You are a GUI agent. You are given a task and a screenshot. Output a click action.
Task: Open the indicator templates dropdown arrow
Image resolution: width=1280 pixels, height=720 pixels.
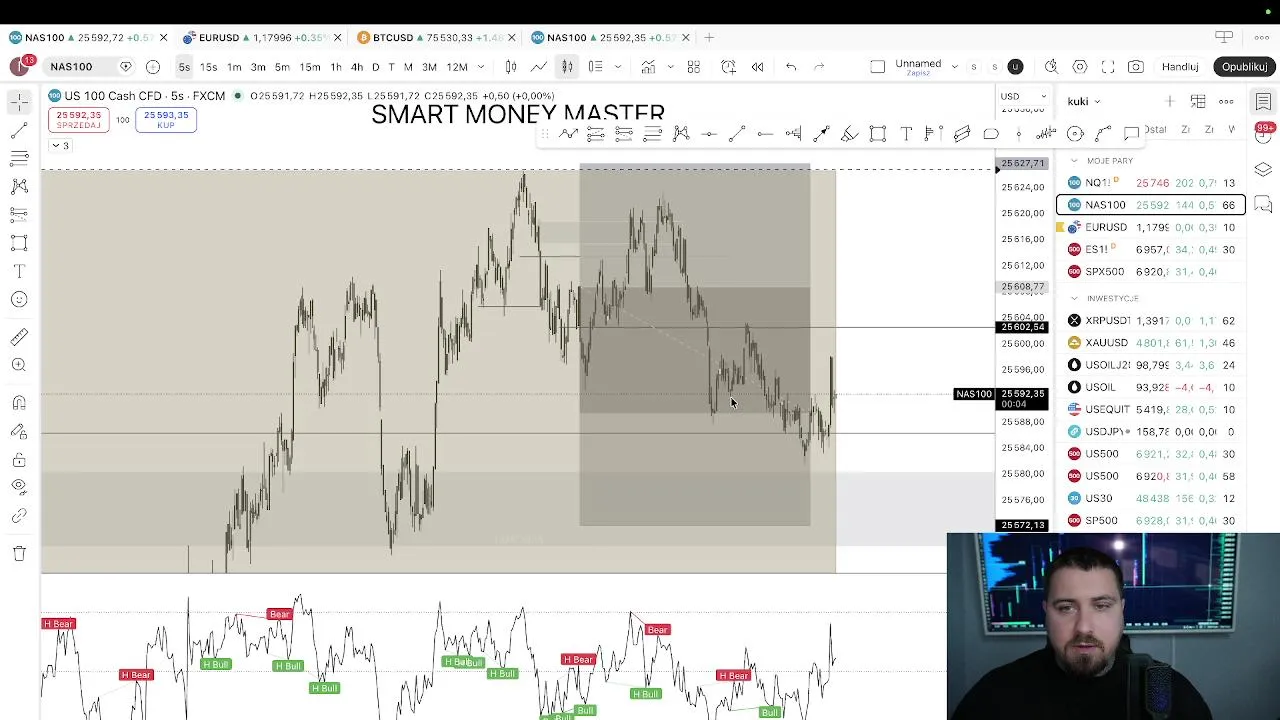click(x=670, y=67)
